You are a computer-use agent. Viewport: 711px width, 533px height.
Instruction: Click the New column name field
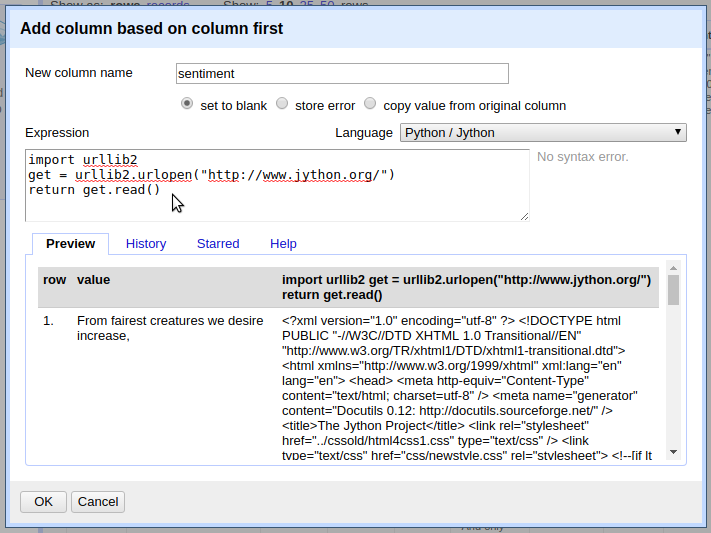pyautogui.click(x=341, y=73)
